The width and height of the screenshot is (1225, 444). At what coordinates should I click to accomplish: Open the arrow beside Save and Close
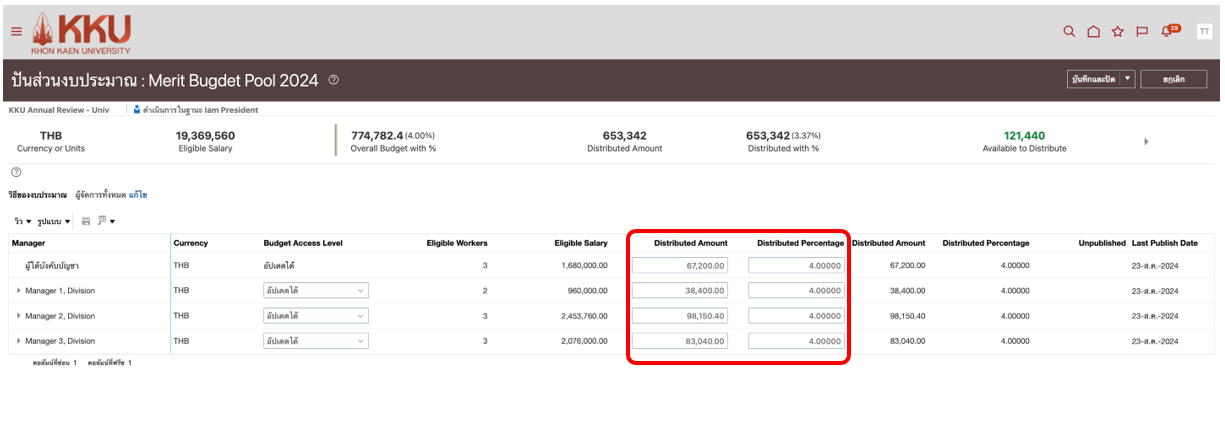(1128, 79)
